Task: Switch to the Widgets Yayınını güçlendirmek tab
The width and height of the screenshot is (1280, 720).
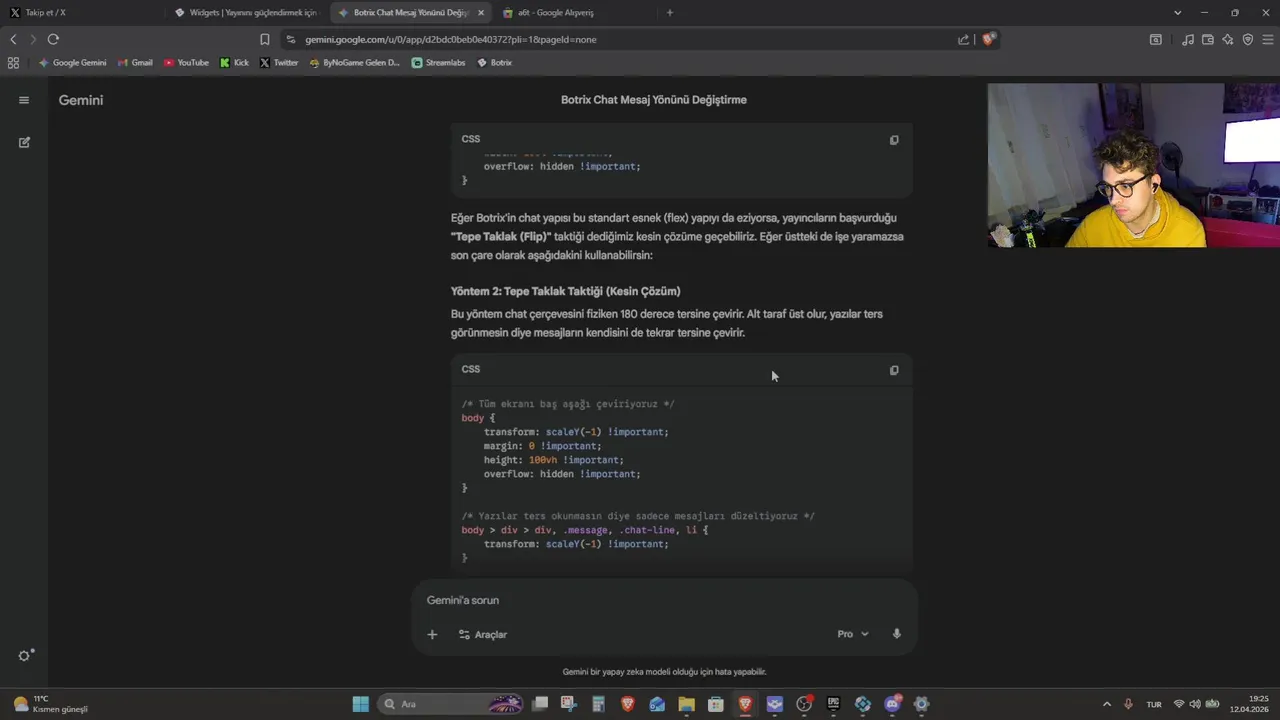Action: 245,13
